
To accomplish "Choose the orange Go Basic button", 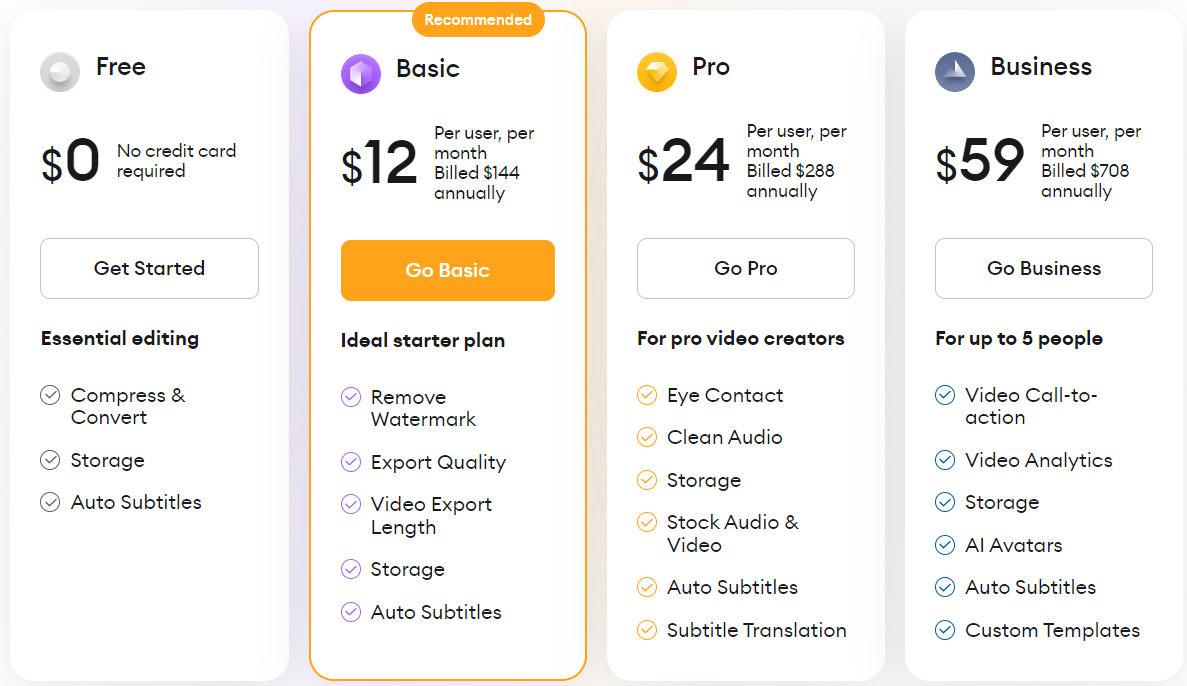I will pyautogui.click(x=447, y=270).
